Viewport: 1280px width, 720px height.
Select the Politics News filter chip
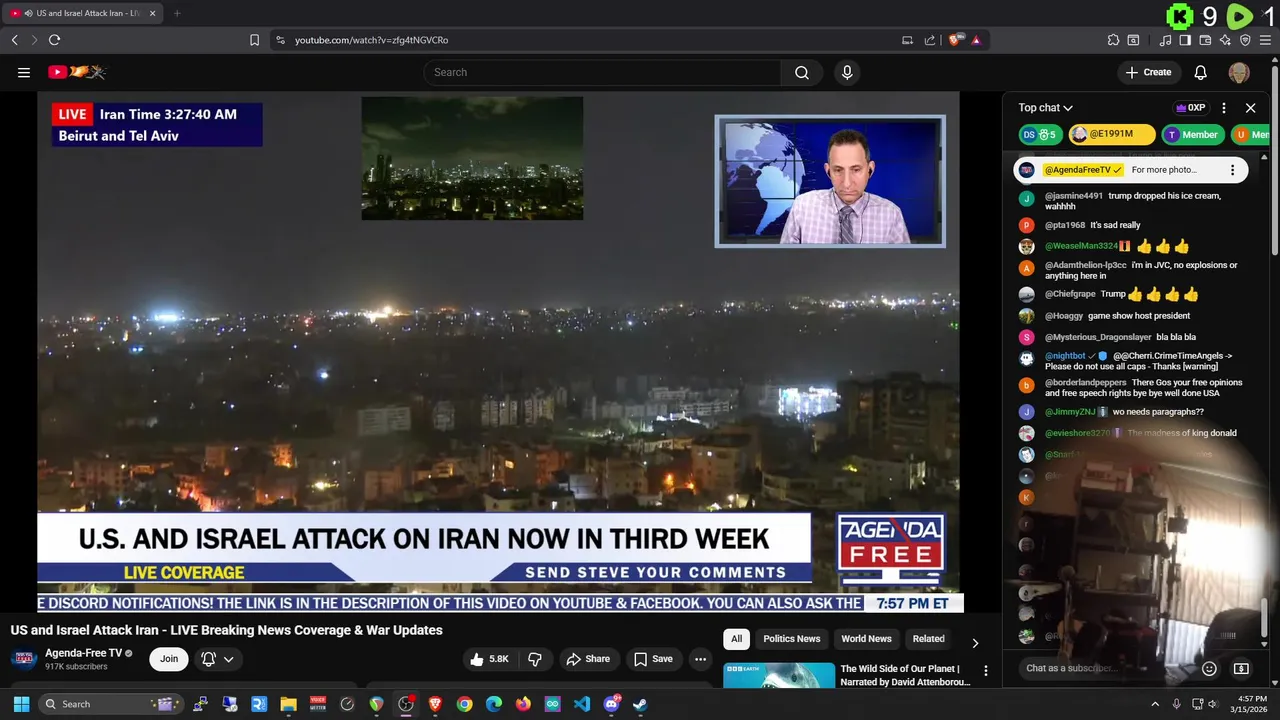(792, 639)
